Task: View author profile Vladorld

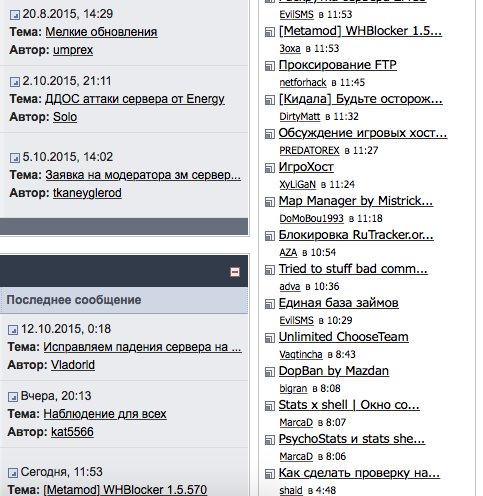Action: (x=73, y=365)
